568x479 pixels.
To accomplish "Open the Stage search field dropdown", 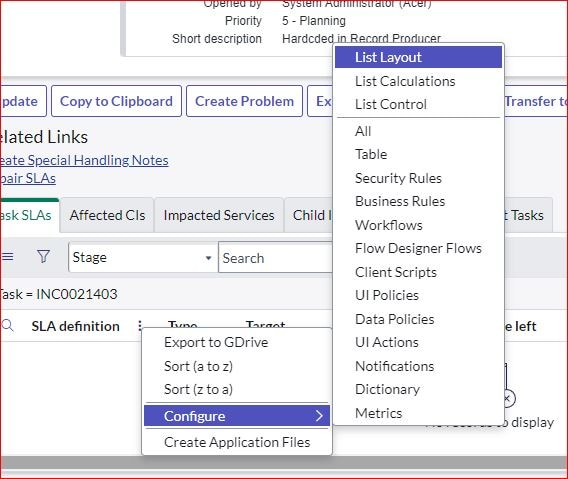I will 143,257.
